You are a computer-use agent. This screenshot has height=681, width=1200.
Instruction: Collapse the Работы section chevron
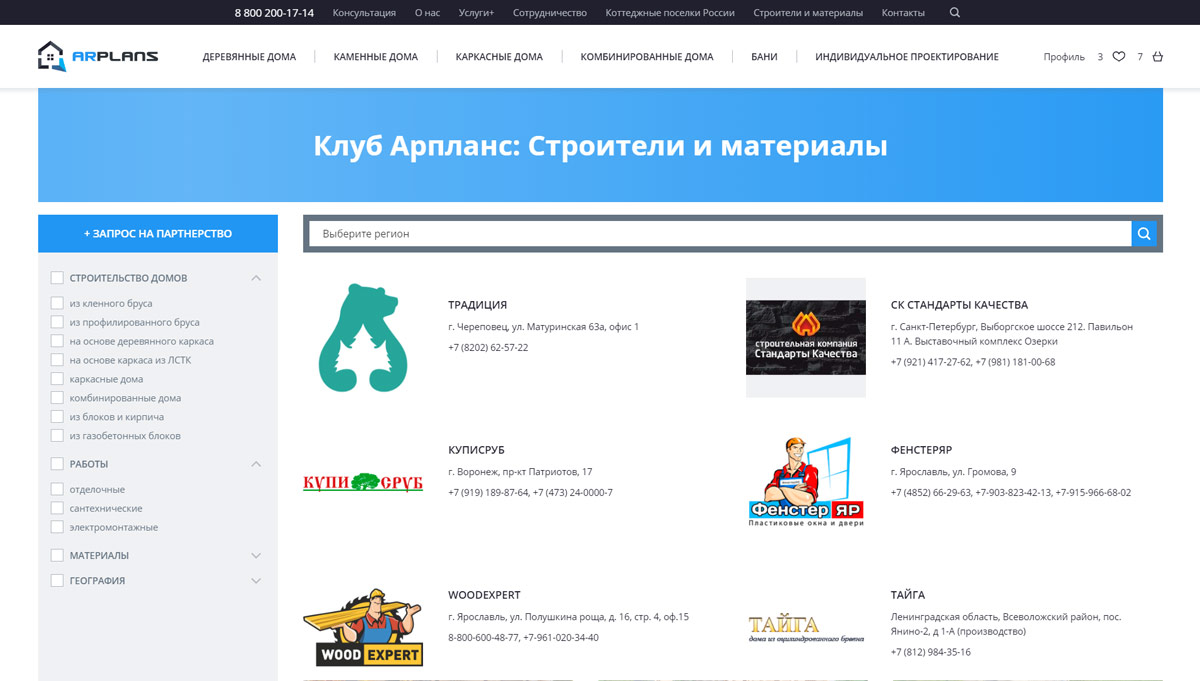[x=256, y=464]
